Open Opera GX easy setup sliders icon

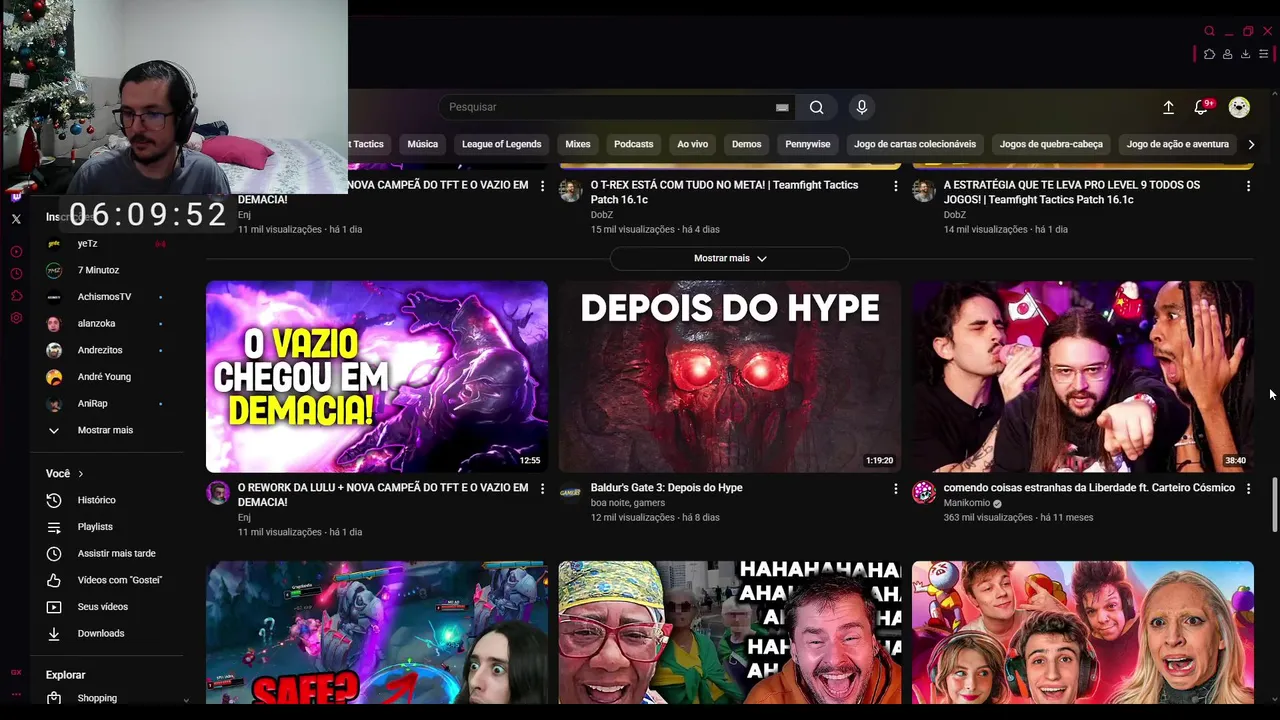(x=1263, y=54)
